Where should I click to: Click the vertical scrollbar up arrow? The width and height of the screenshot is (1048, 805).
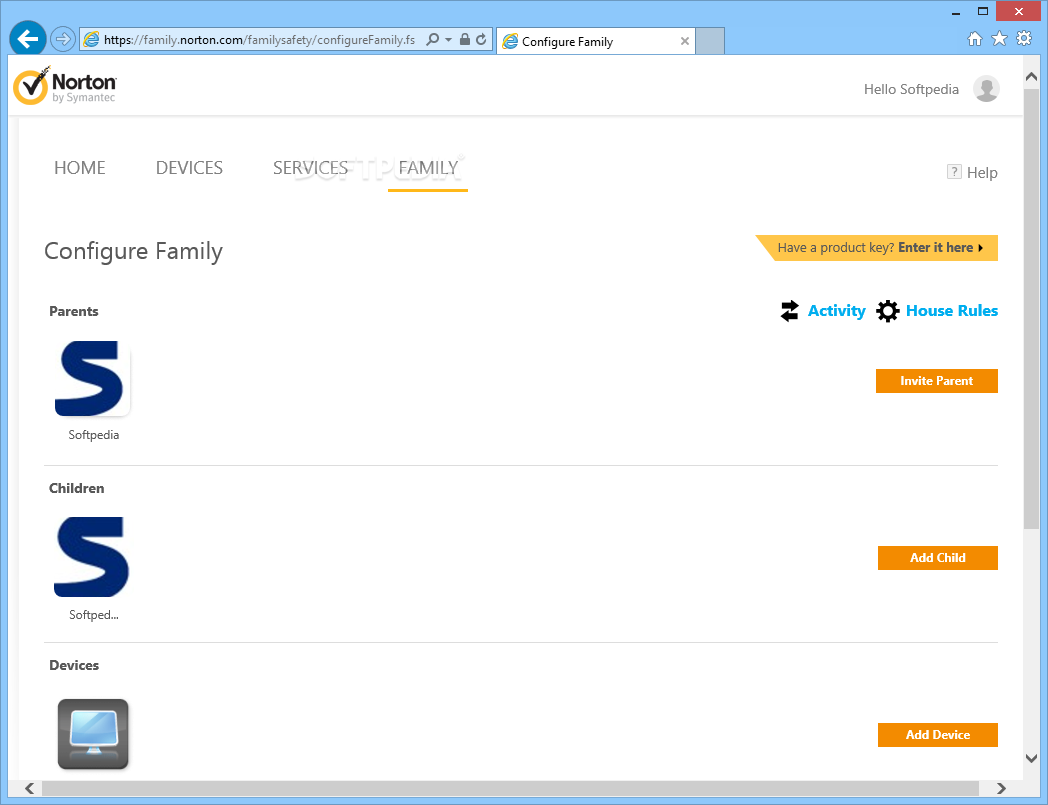point(1031,77)
